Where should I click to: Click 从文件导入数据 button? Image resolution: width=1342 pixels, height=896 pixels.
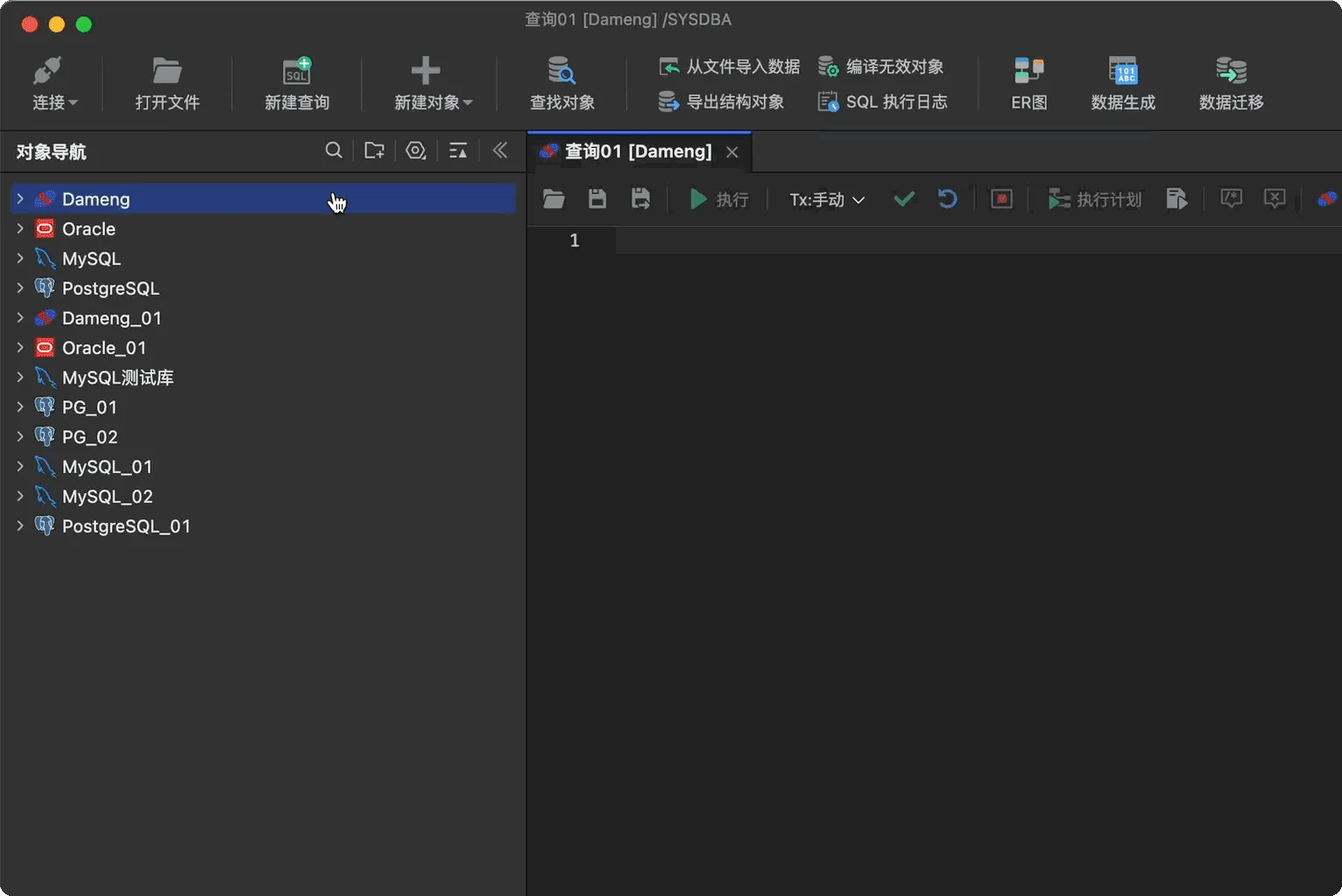pyautogui.click(x=730, y=67)
